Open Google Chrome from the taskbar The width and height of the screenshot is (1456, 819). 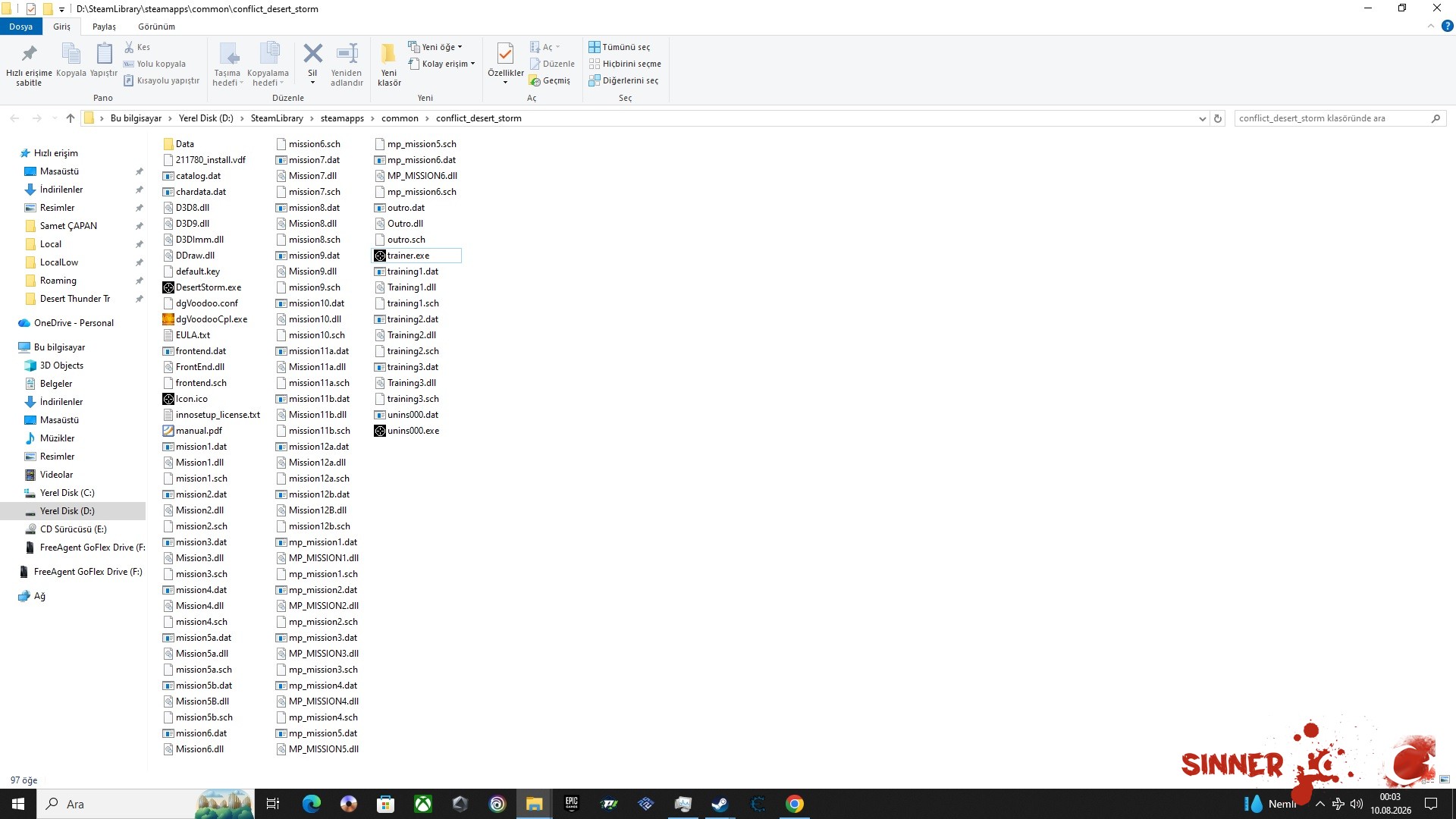click(x=794, y=804)
